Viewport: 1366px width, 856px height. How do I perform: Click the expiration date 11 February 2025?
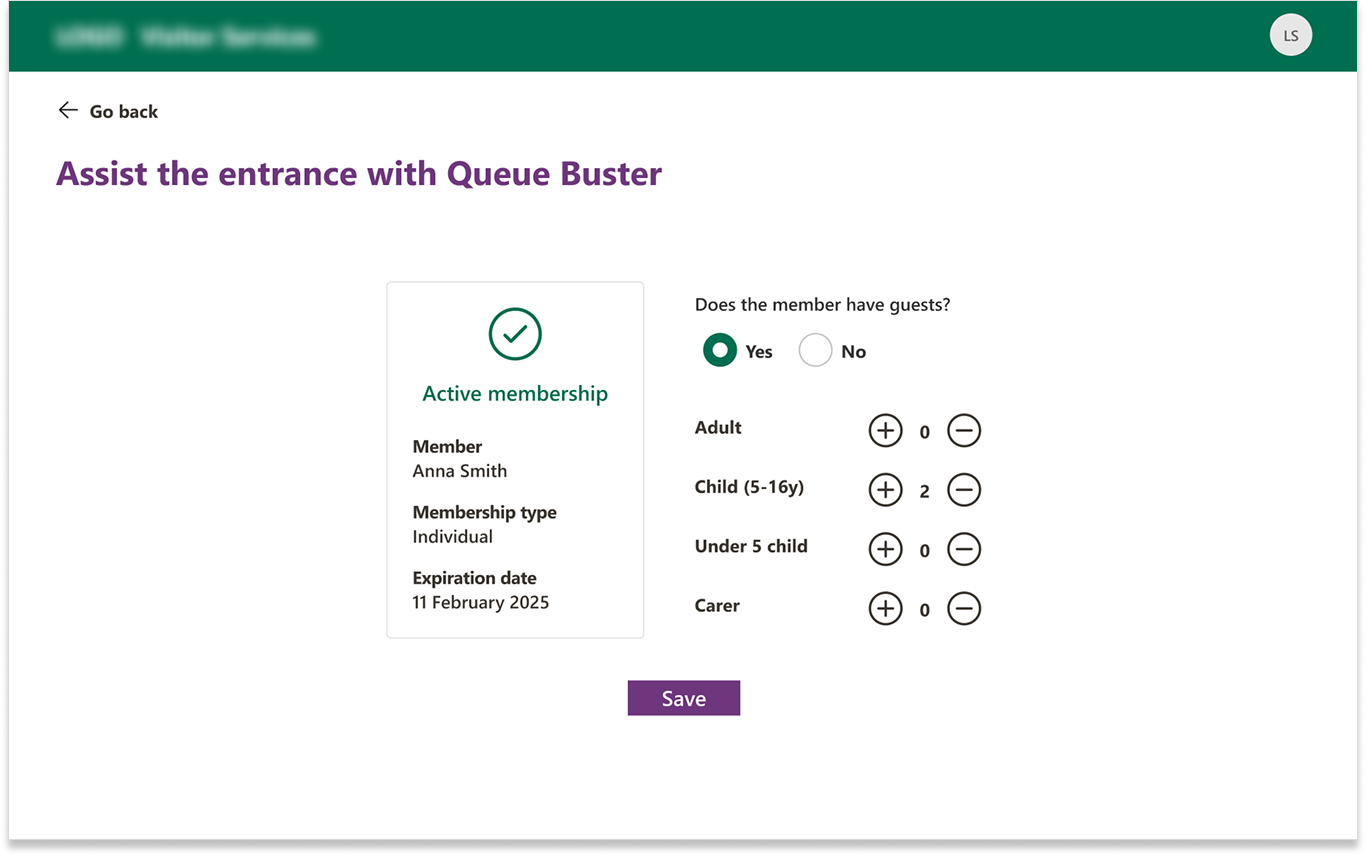coord(480,602)
